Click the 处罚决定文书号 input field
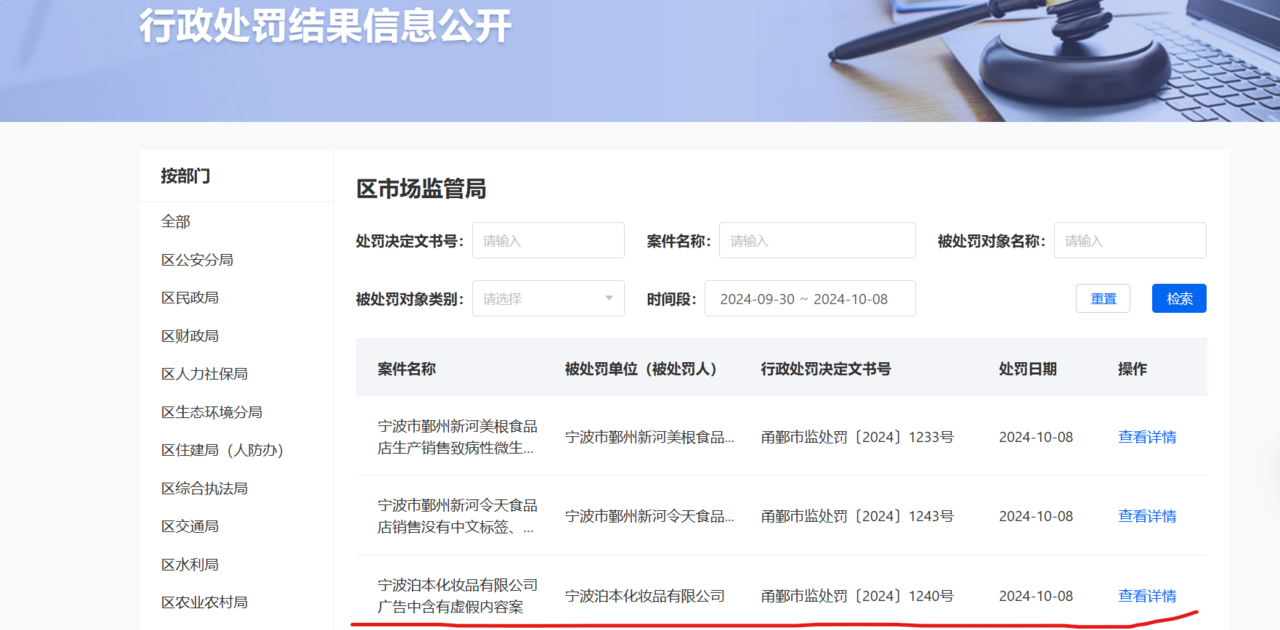 (x=548, y=240)
